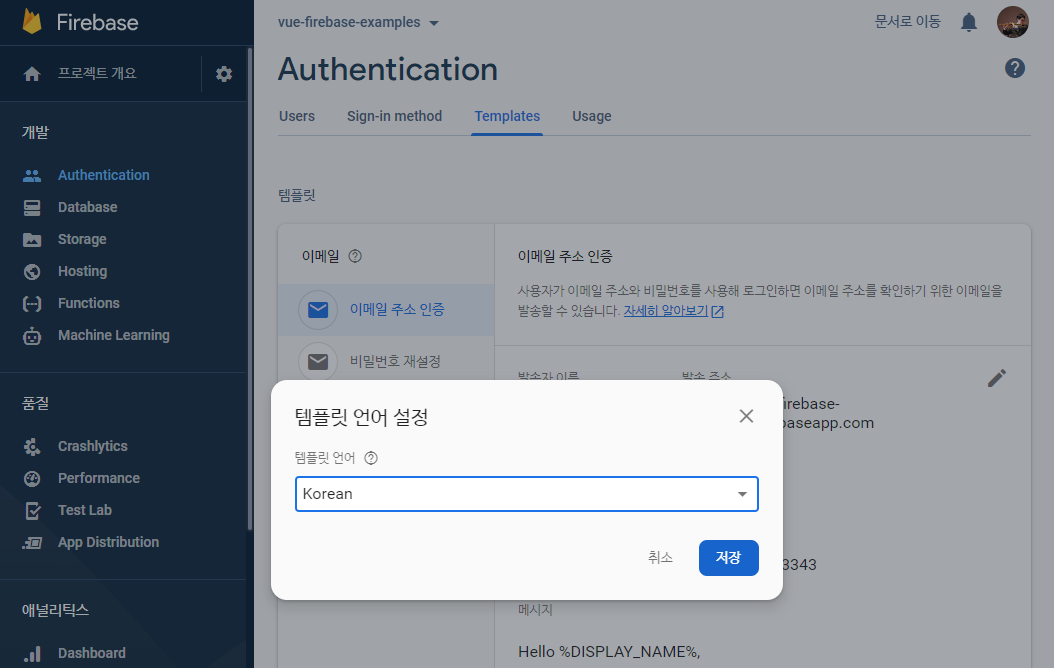Image resolution: width=1054 pixels, height=668 pixels.
Task: Open Functions in the sidebar
Action: point(89,304)
